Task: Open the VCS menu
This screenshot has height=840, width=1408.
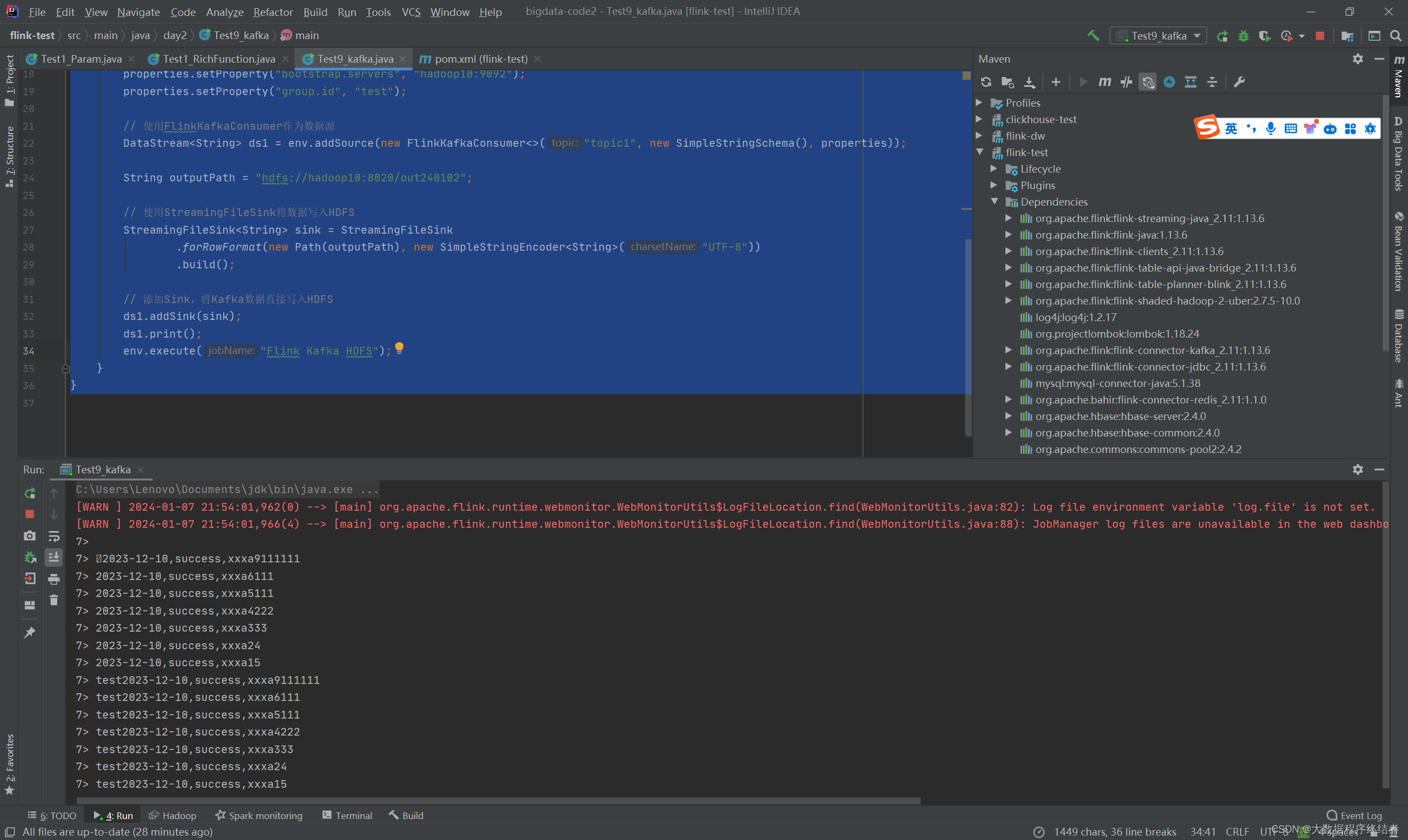Action: point(411,12)
